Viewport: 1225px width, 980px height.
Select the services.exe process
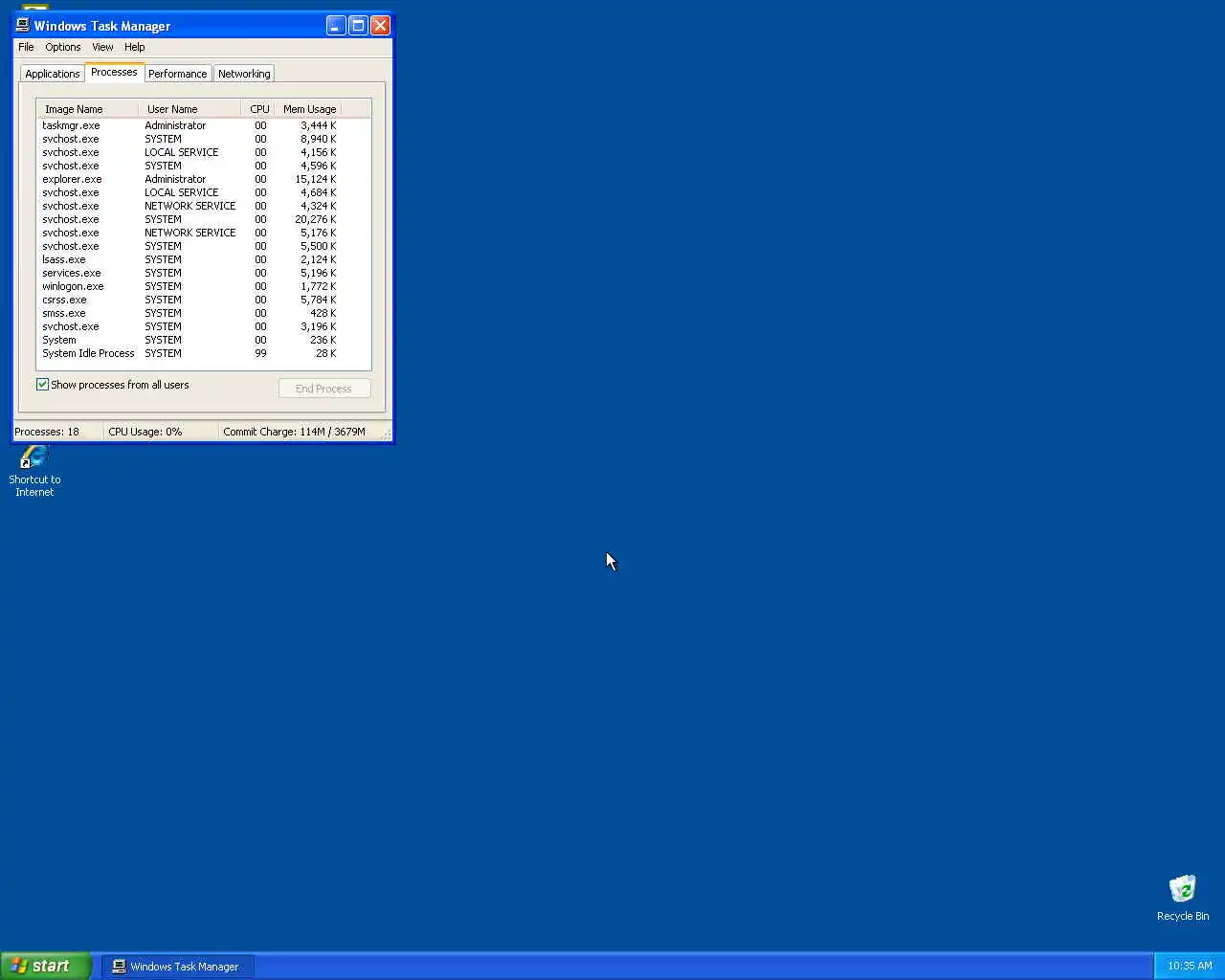pos(189,273)
